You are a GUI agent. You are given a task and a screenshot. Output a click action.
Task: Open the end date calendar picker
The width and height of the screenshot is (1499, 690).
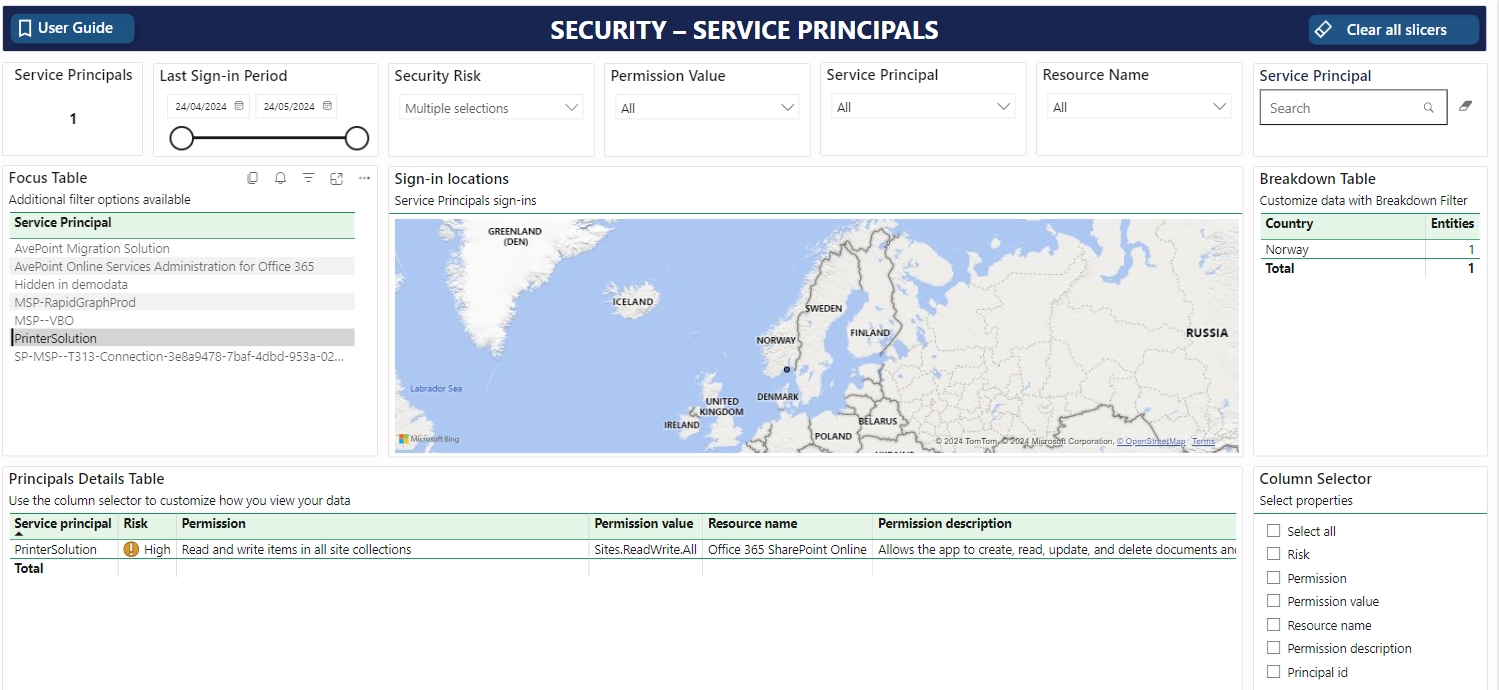click(327, 106)
